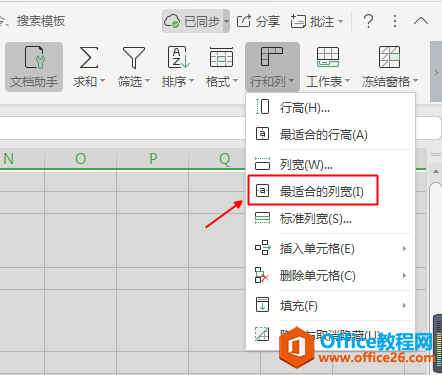Show more ribbon tools with right arrow
Viewport: 442px width, 375px height.
pyautogui.click(x=436, y=72)
